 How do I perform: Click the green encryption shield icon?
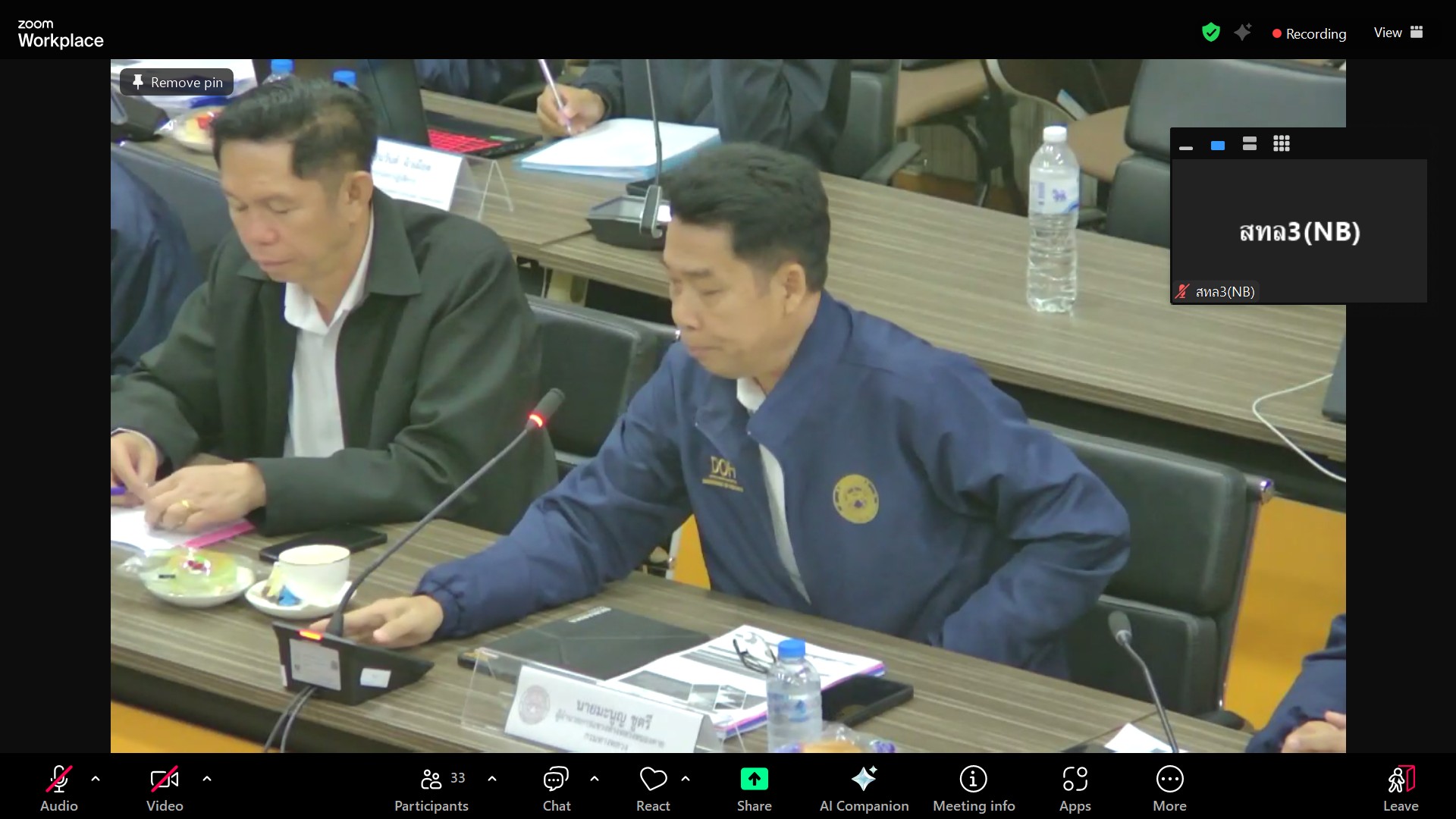click(x=1210, y=33)
